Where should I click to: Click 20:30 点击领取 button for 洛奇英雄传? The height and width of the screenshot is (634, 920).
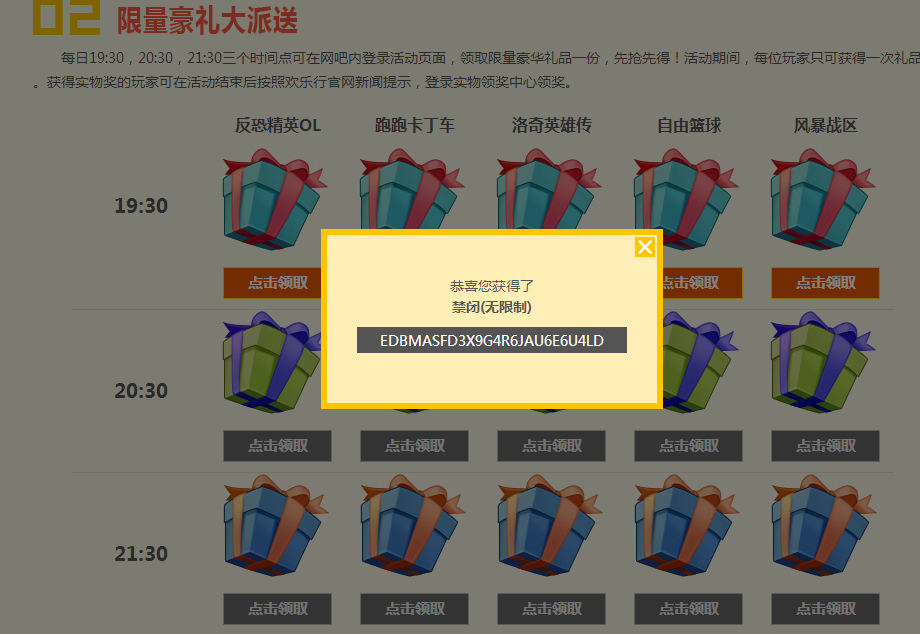[x=552, y=446]
